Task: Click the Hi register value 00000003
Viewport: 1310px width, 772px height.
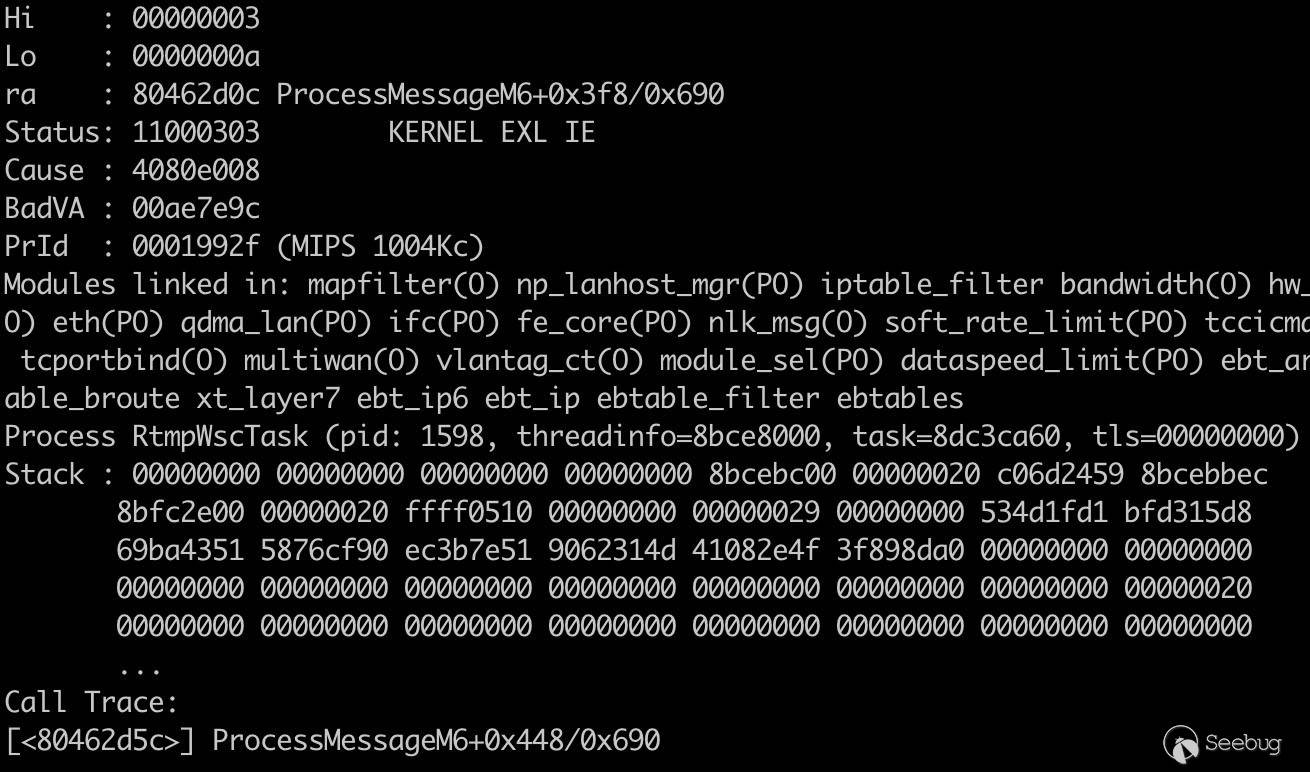Action: click(x=196, y=19)
